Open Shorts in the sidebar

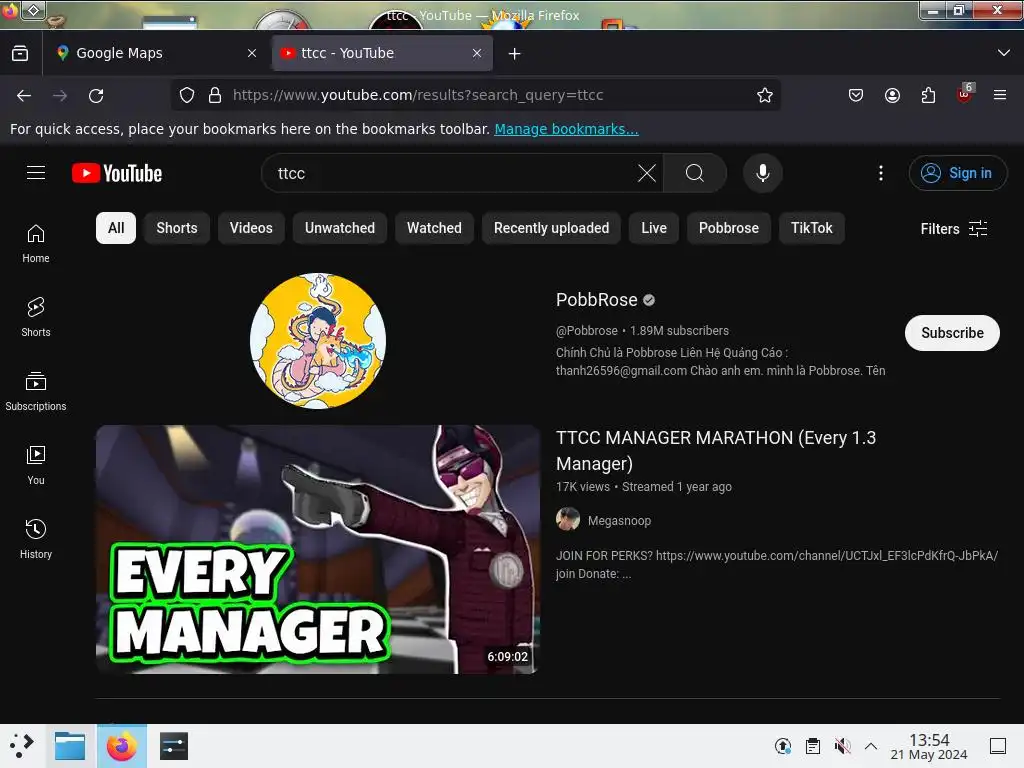click(x=36, y=317)
